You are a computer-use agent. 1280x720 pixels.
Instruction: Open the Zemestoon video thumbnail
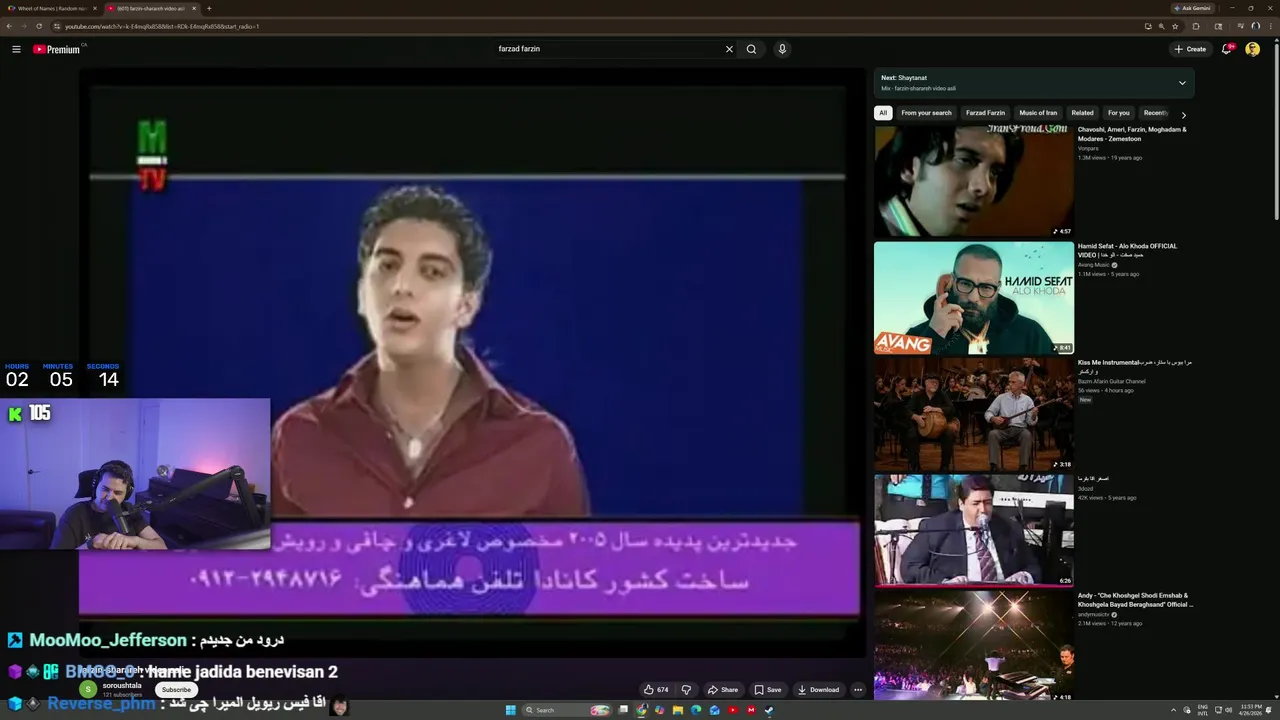tap(973, 181)
